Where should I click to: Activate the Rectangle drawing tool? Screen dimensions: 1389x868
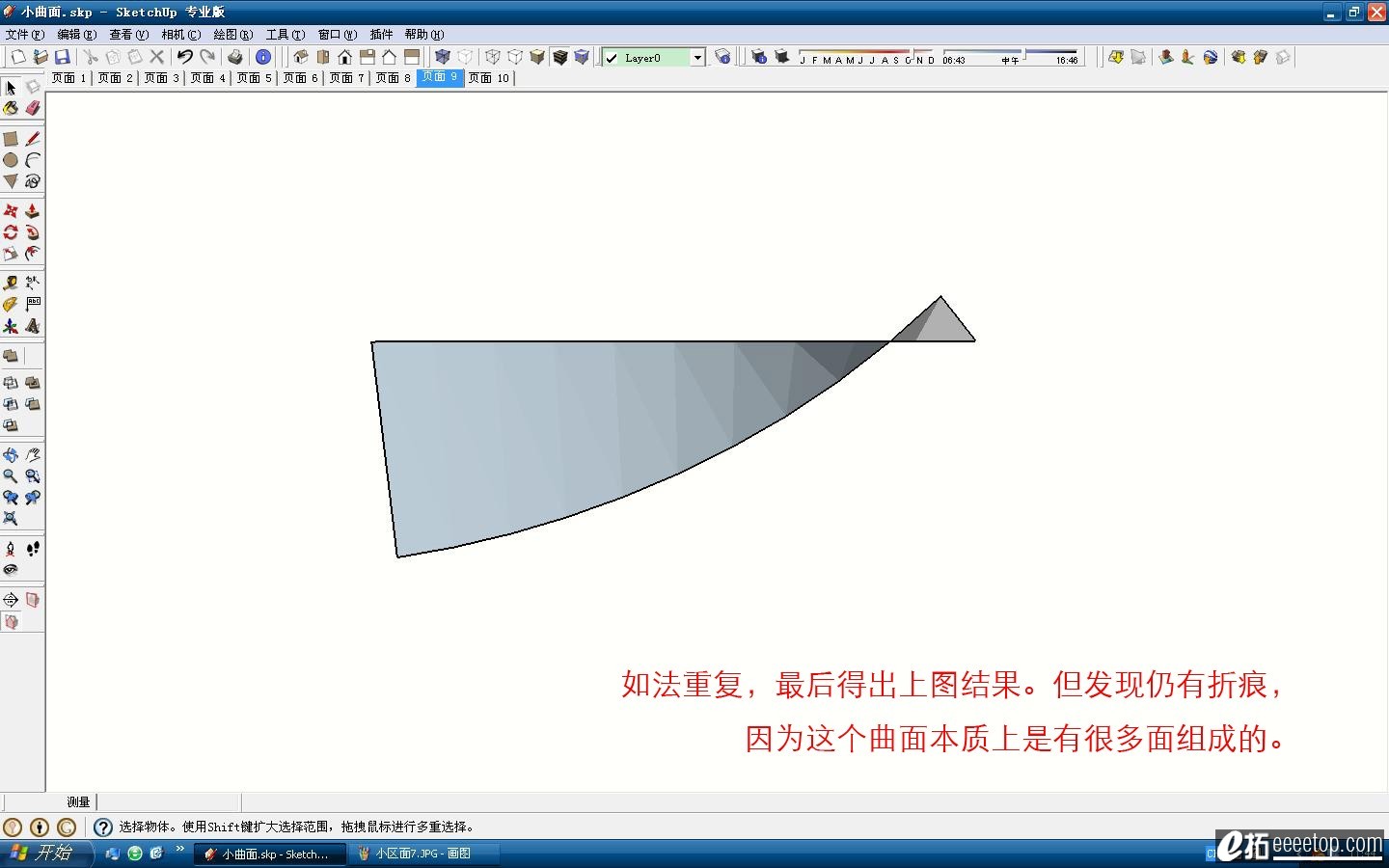point(11,139)
